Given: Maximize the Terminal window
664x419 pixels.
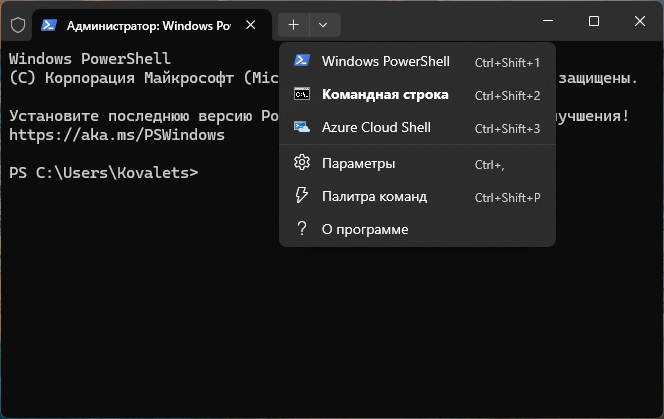Looking at the screenshot, I should pyautogui.click(x=594, y=21).
